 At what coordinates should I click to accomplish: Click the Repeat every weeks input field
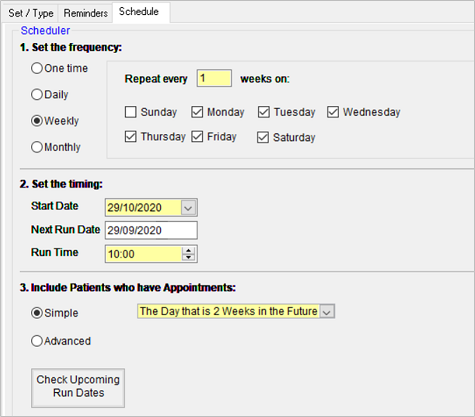coord(214,78)
